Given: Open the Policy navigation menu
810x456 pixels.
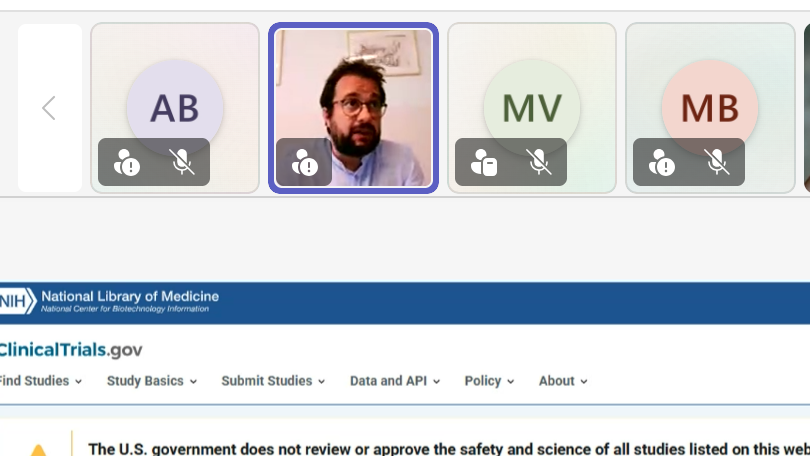Looking at the screenshot, I should (x=489, y=381).
